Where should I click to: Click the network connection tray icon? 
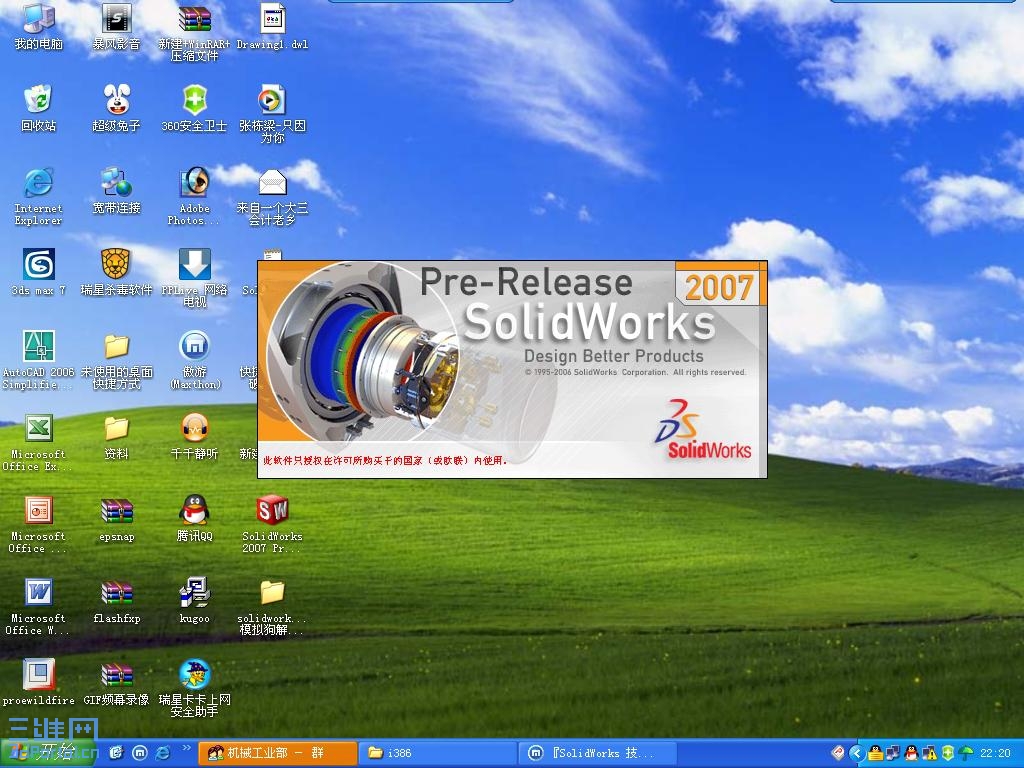point(893,753)
